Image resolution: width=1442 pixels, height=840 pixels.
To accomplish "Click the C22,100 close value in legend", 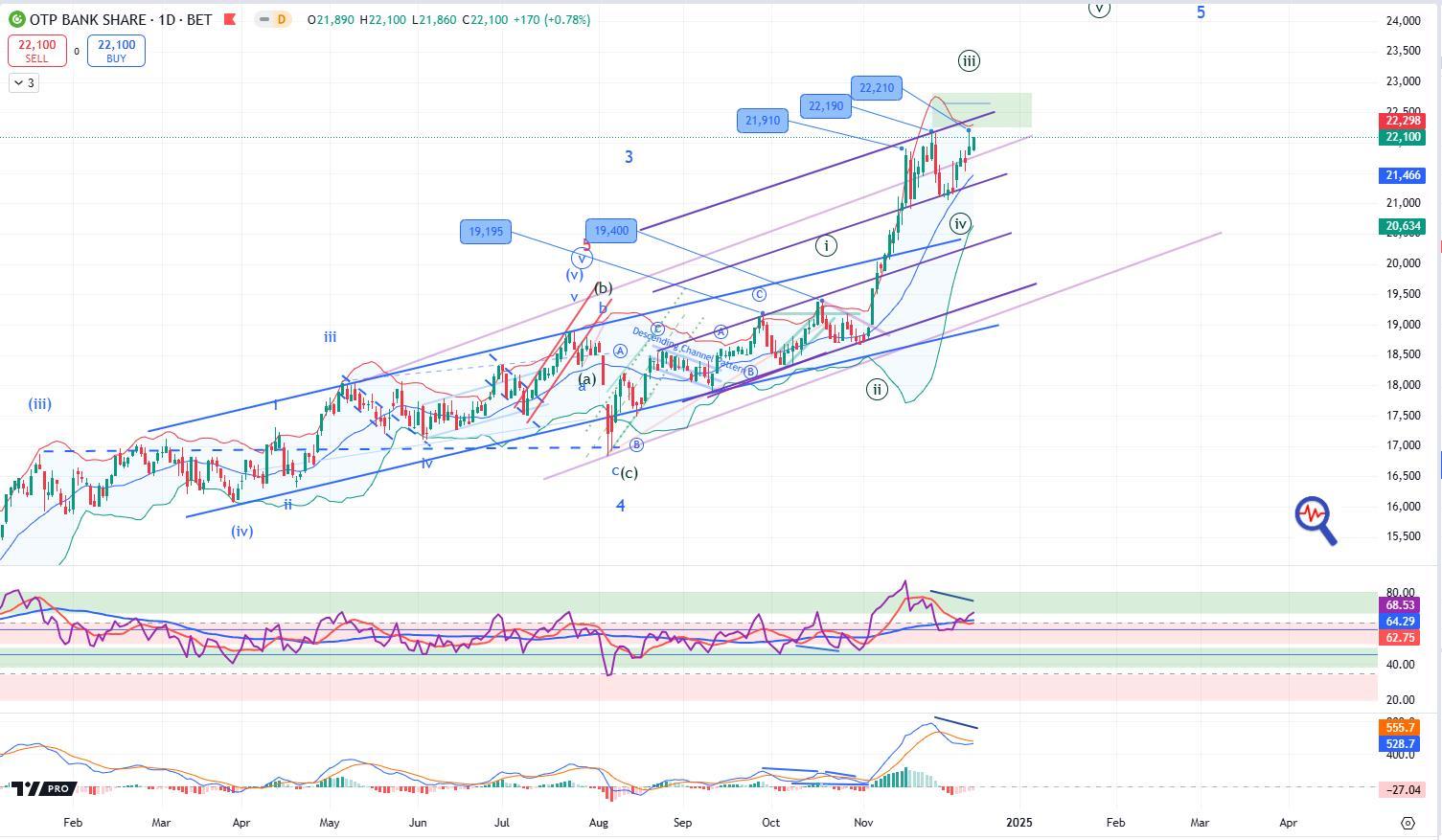I will click(487, 19).
